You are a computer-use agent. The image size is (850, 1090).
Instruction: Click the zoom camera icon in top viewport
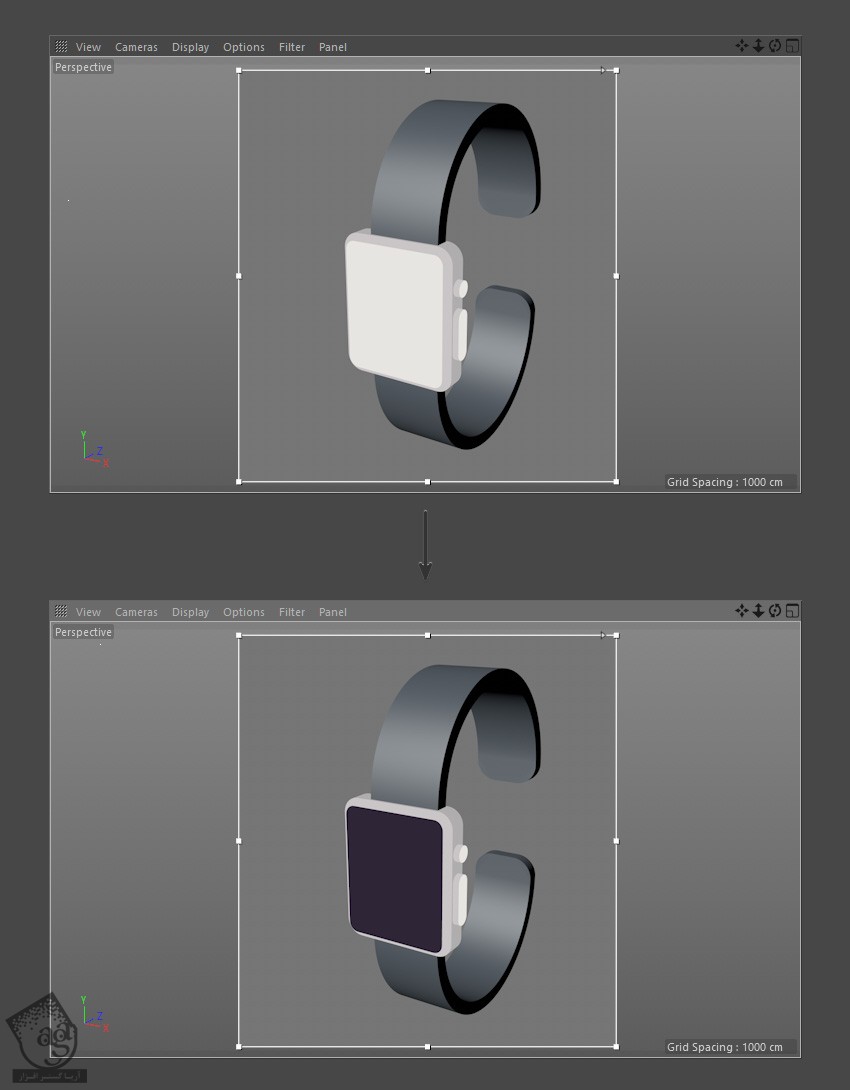point(758,46)
